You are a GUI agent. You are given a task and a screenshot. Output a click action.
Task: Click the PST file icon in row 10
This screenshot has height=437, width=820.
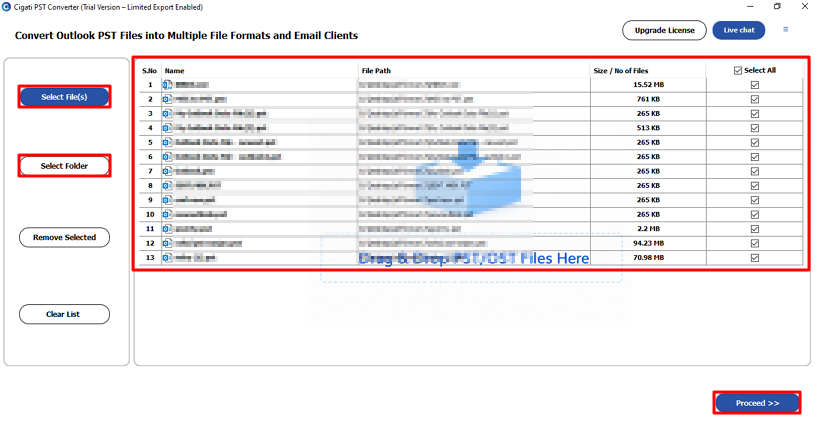click(x=167, y=214)
